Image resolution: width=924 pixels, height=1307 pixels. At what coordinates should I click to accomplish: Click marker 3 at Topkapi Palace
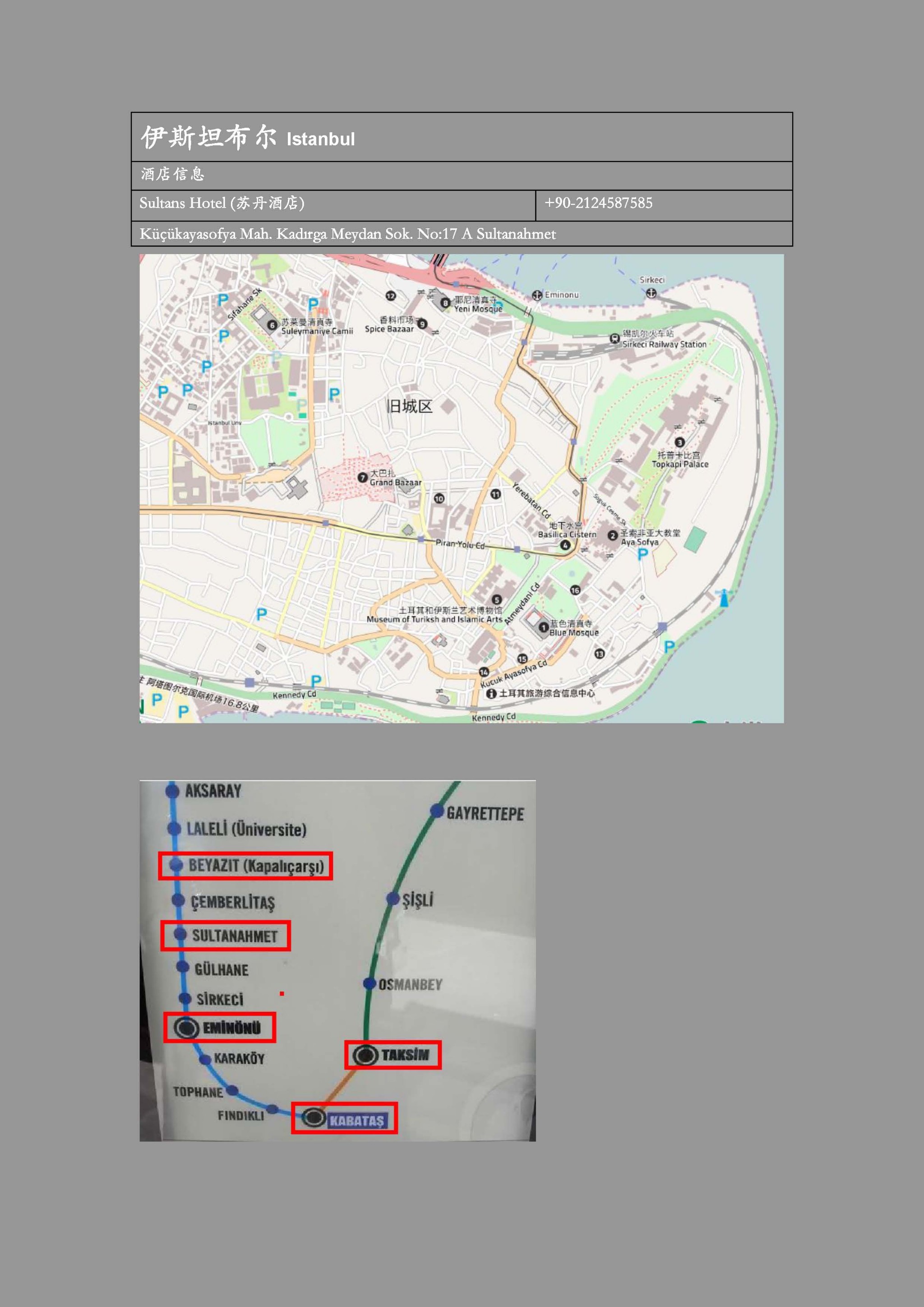click(x=679, y=442)
